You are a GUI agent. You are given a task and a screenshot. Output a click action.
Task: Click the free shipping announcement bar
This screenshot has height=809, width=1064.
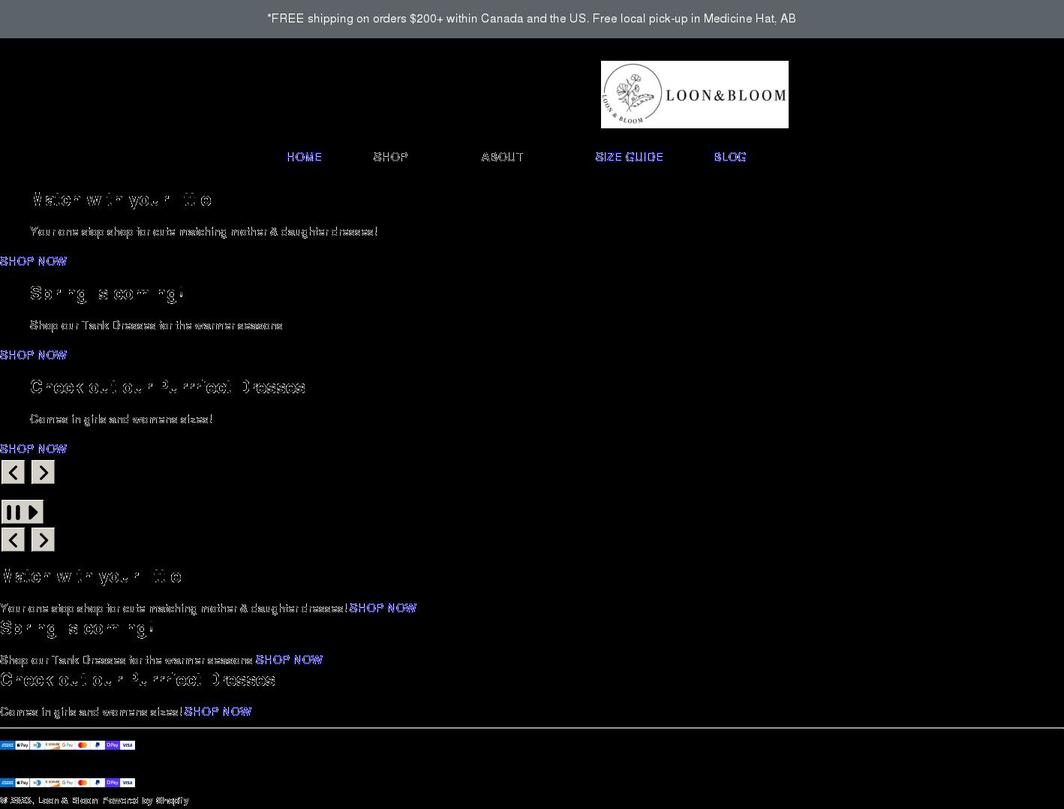(532, 18)
